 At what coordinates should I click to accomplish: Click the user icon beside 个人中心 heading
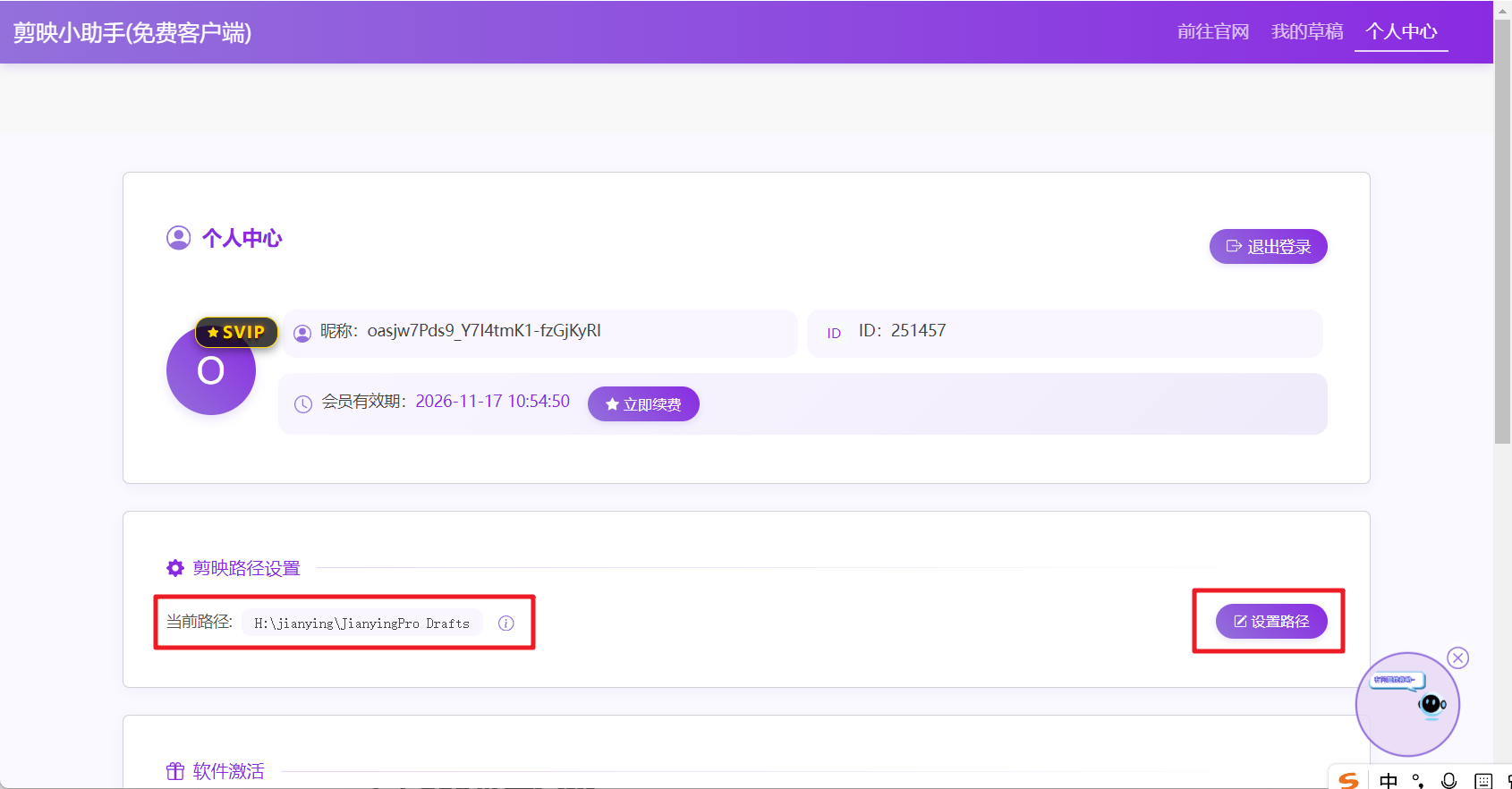point(179,238)
